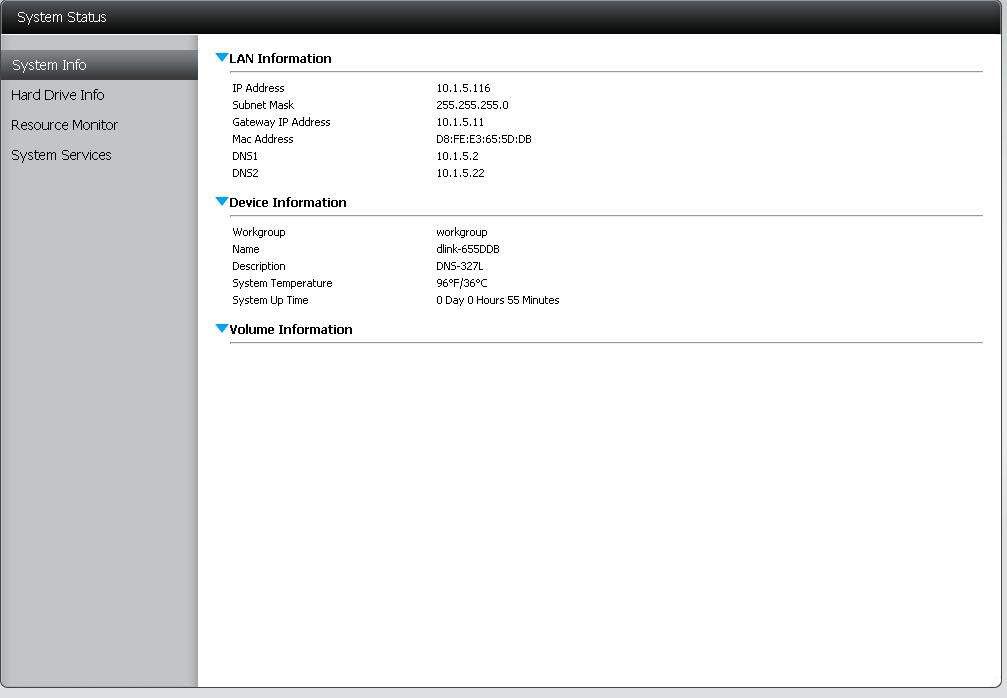Select the workgroup value text
1007x698 pixels.
click(461, 232)
